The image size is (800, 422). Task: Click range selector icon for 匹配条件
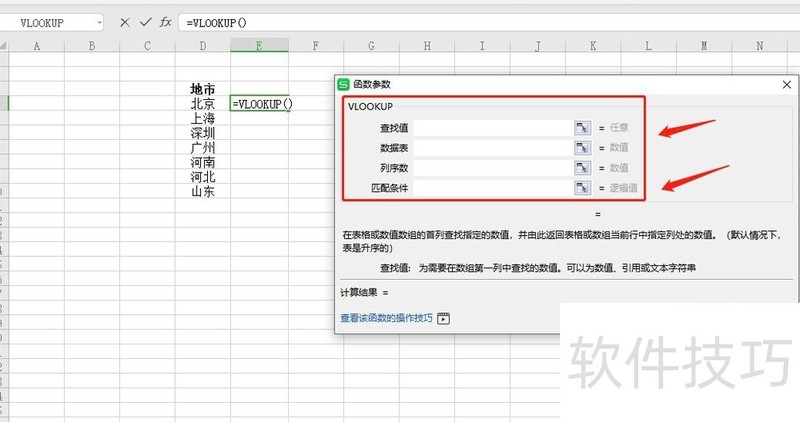(x=582, y=188)
